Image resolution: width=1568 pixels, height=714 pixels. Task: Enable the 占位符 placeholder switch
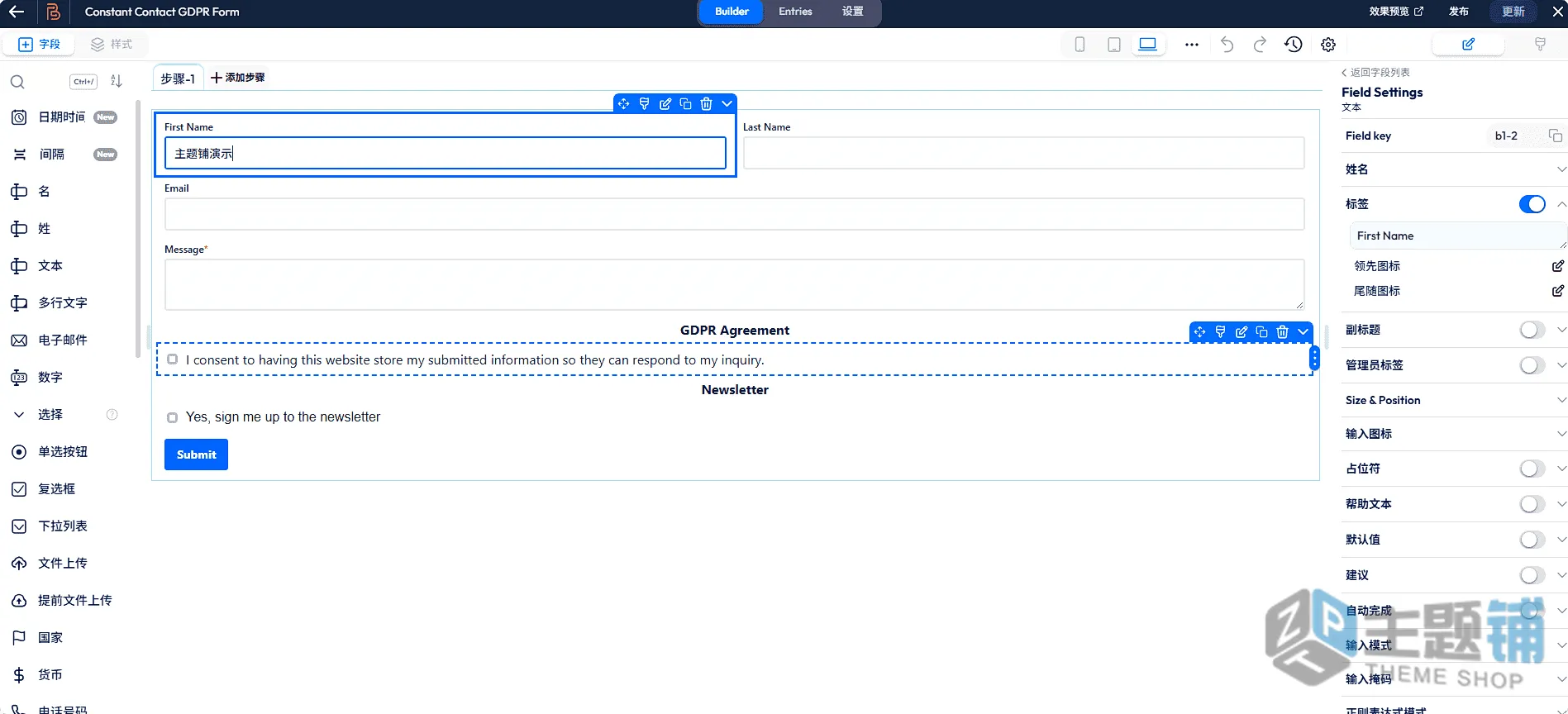[1532, 469]
